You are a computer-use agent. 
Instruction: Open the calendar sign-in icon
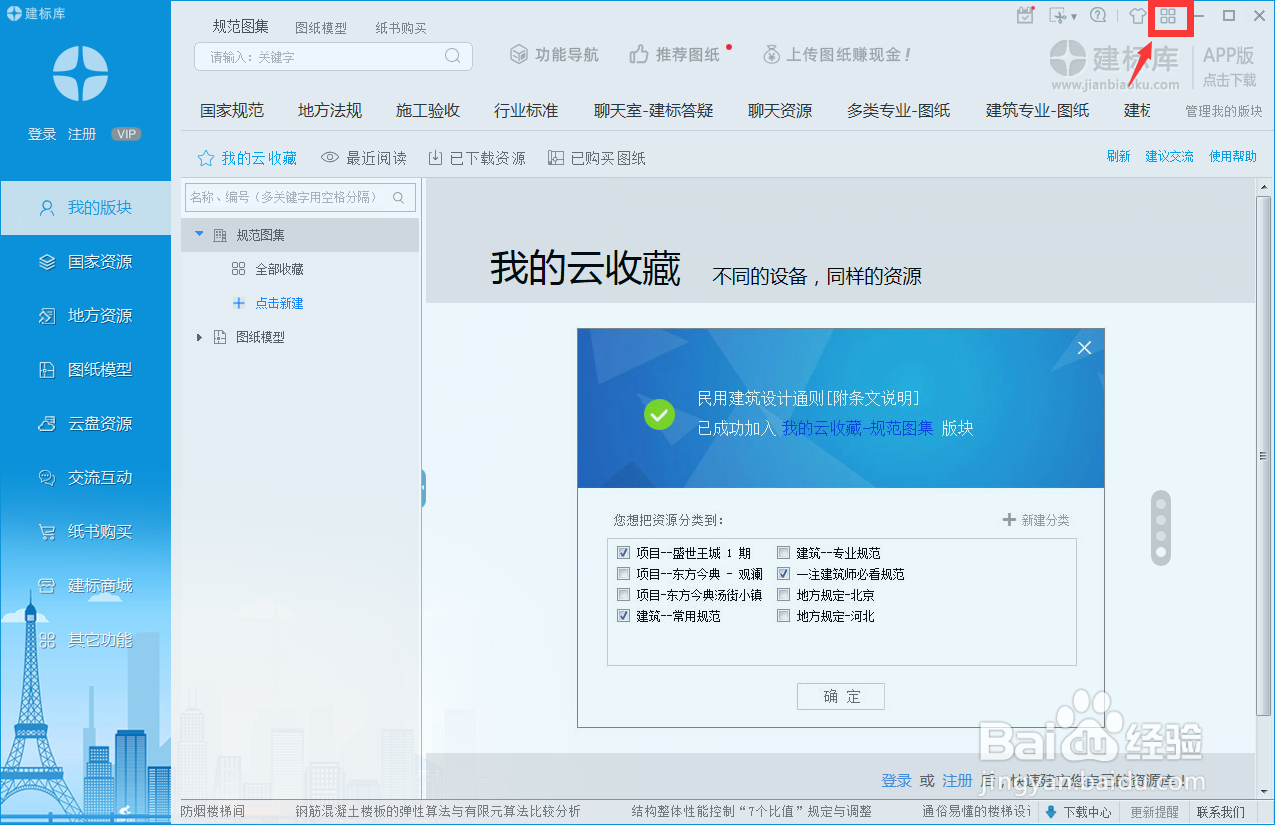click(1024, 15)
